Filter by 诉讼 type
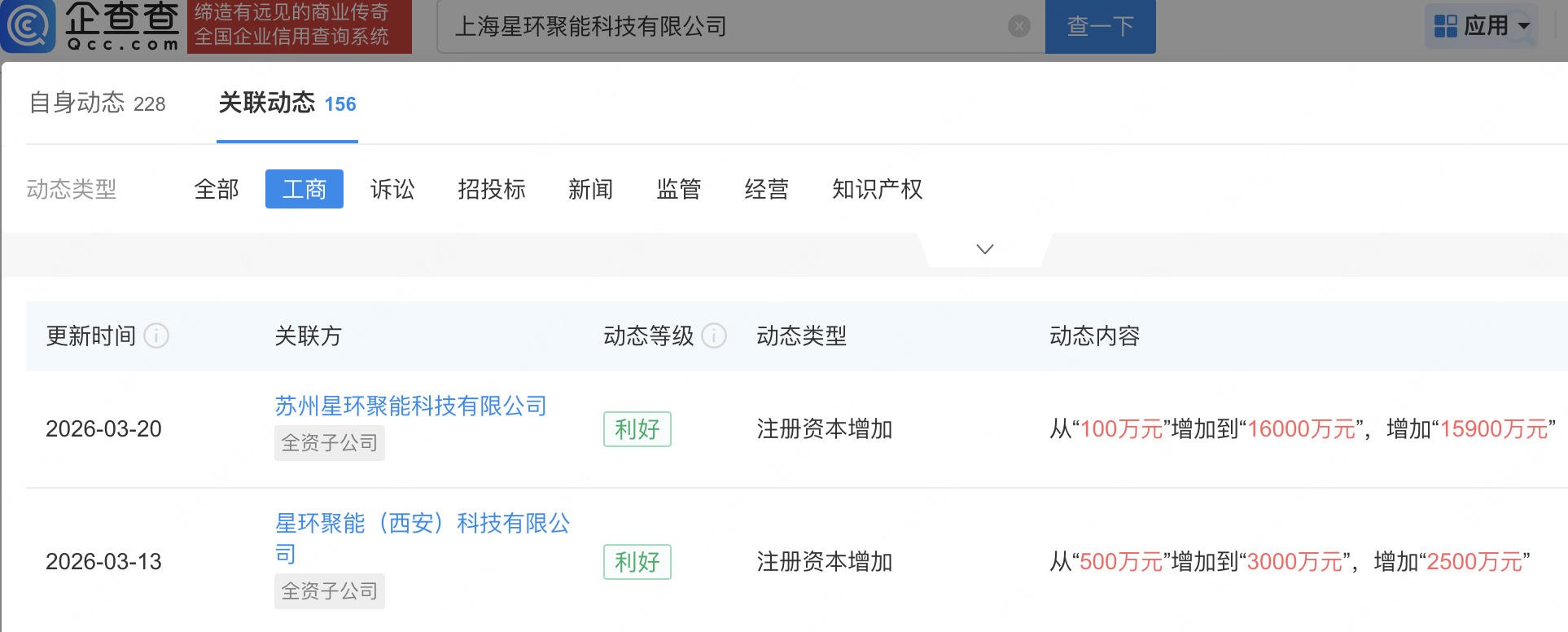The width and height of the screenshot is (1568, 632). coord(392,189)
